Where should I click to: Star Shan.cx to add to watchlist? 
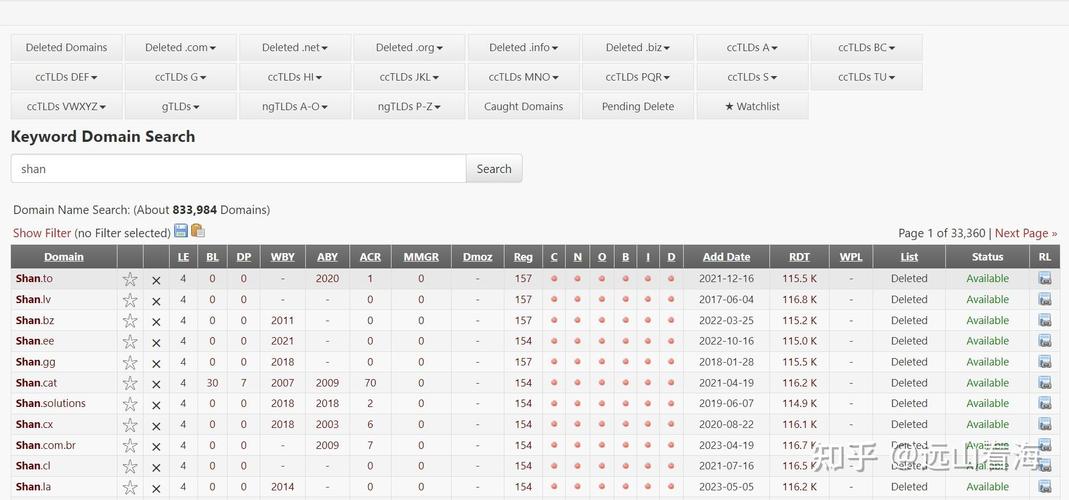tap(130, 425)
